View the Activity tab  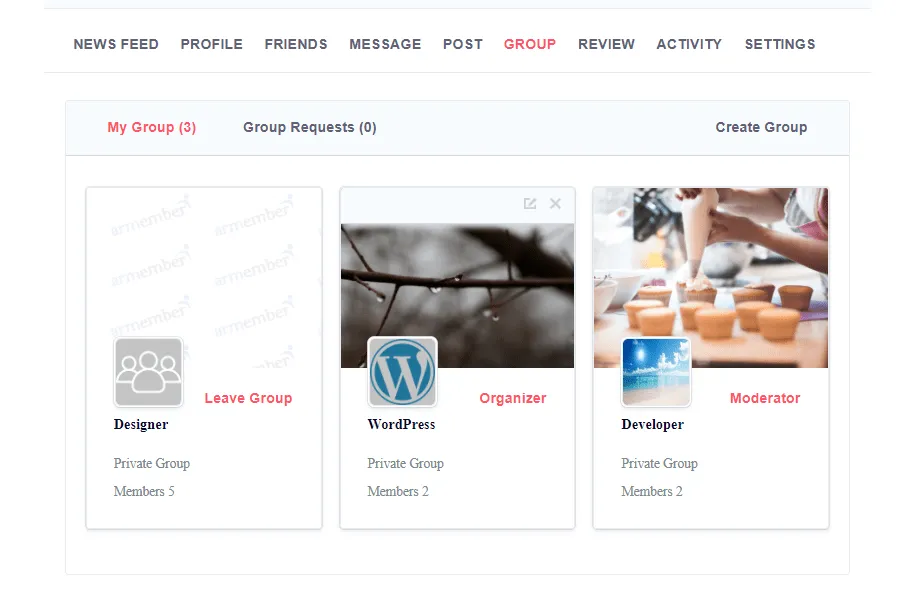click(689, 44)
